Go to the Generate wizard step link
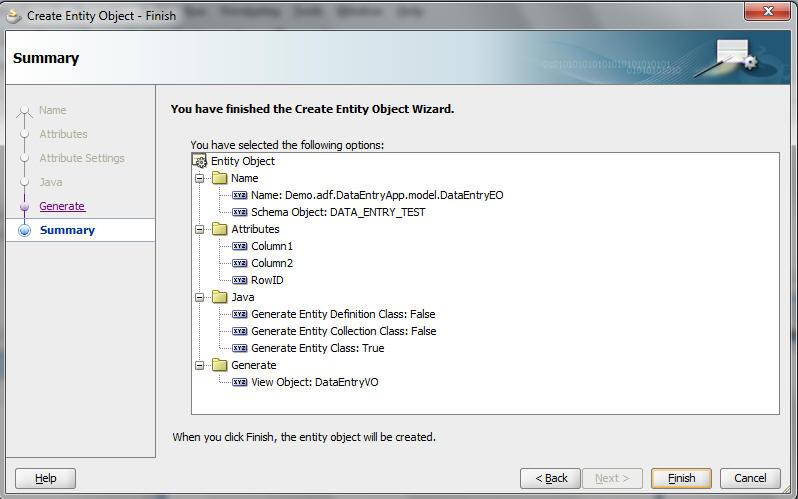Screen dimensions: 798x499 (x=62, y=206)
